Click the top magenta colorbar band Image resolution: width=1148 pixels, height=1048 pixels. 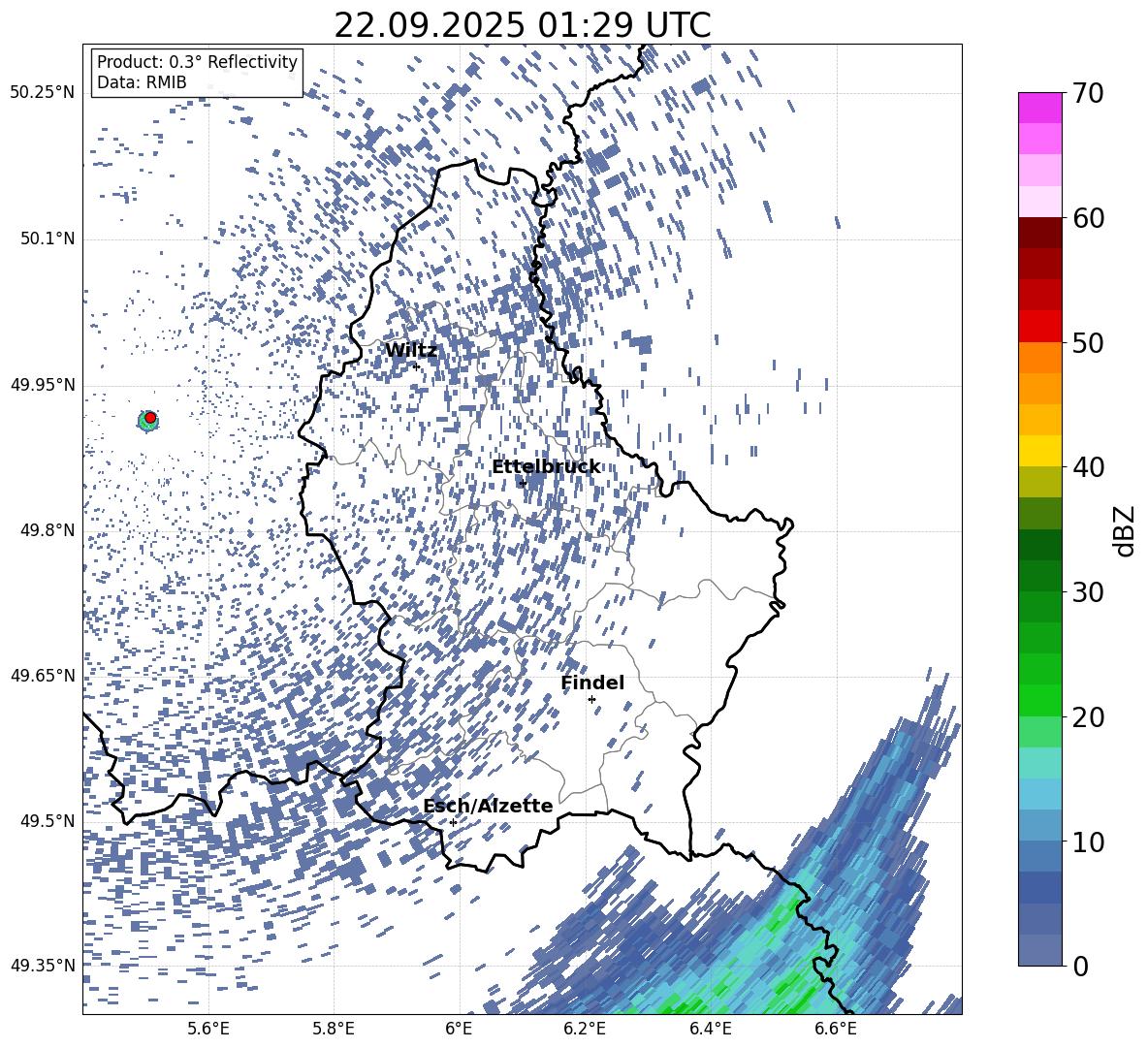coord(1039,109)
